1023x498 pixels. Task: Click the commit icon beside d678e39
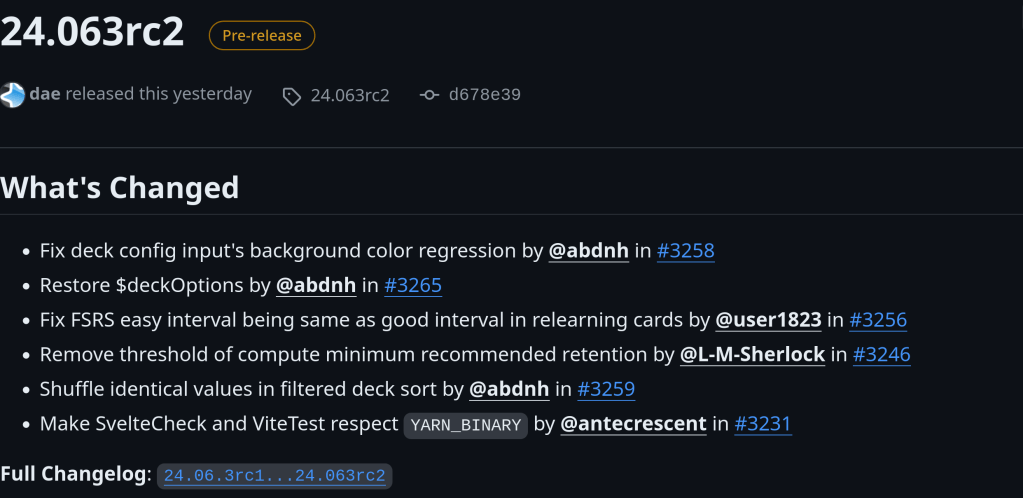[429, 96]
